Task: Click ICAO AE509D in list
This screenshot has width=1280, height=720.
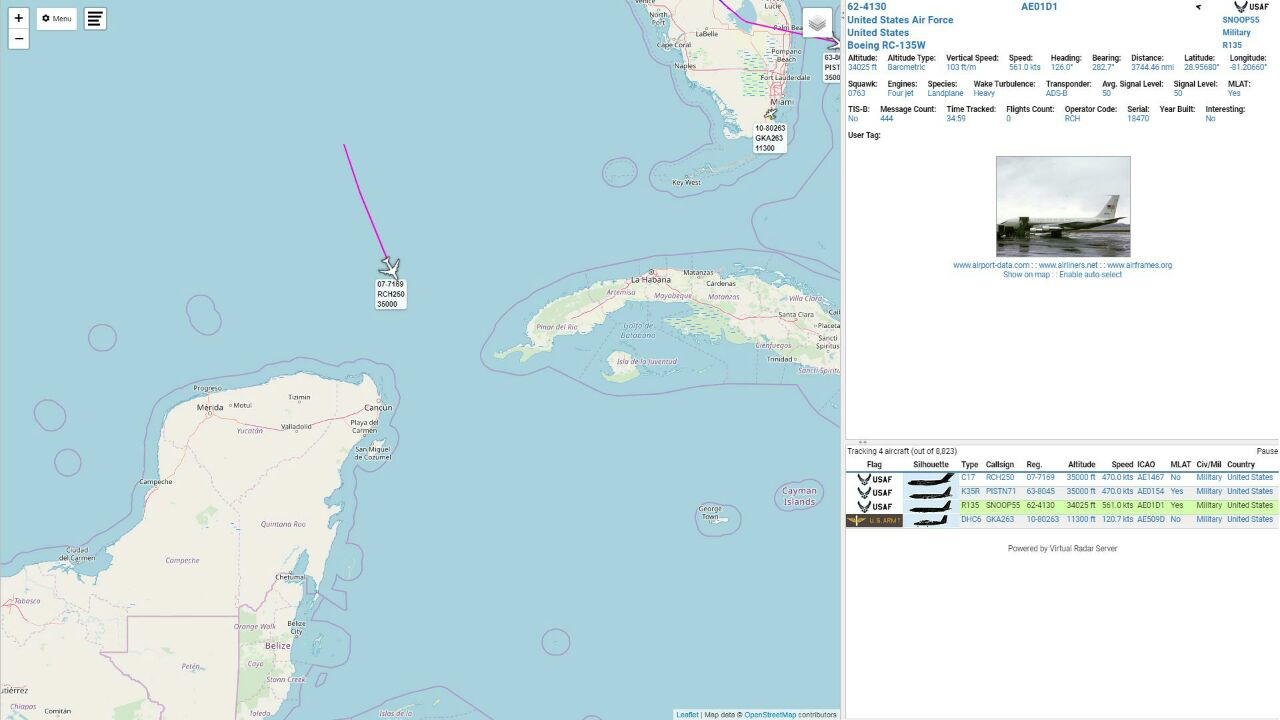Action: coord(1151,520)
